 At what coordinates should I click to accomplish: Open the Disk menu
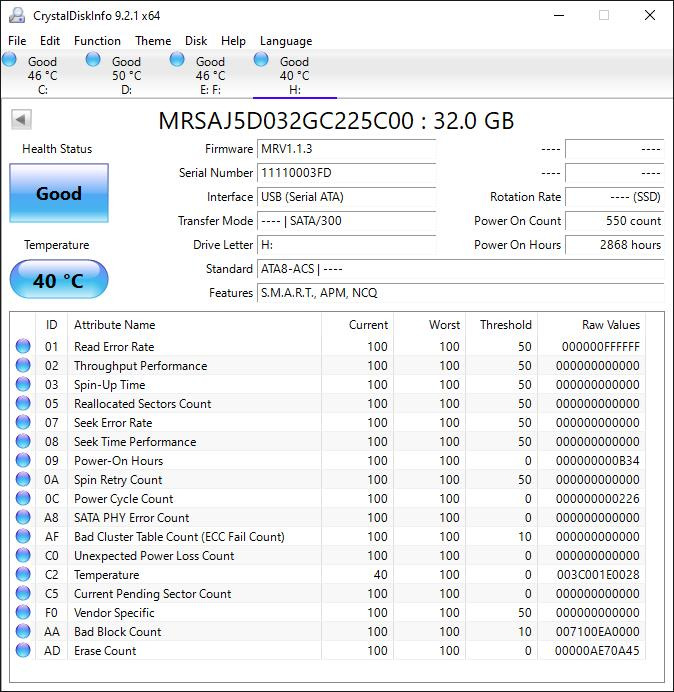point(196,41)
